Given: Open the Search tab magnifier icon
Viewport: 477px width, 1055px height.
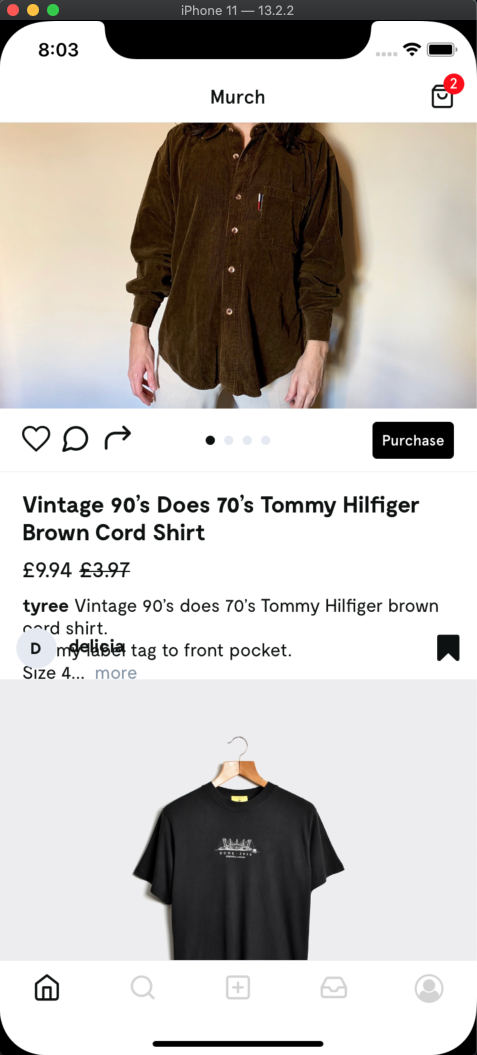Looking at the screenshot, I should tap(143, 988).
